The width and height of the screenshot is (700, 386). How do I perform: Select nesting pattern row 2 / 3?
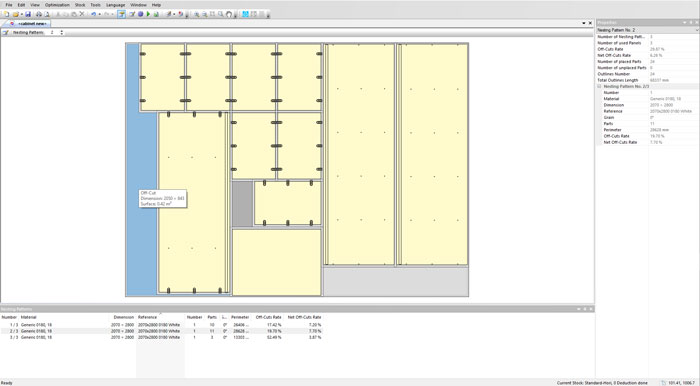click(x=161, y=331)
